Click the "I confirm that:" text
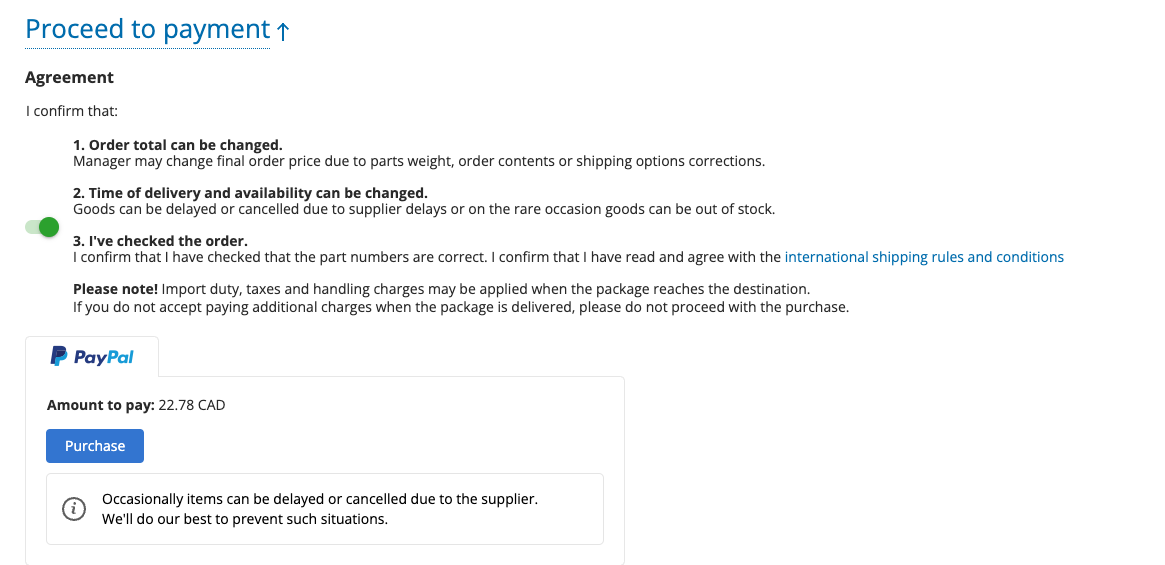Screen dimensions: 1165x565 [x=71, y=111]
